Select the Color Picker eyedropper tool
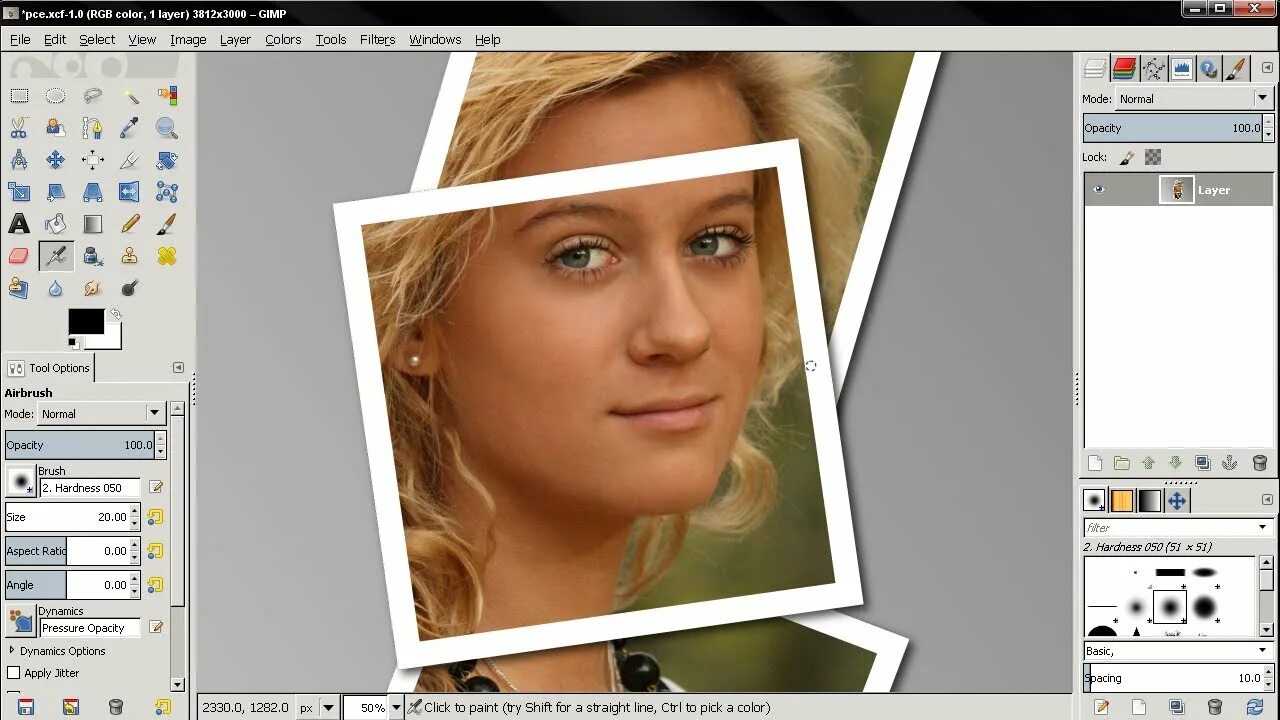The image size is (1280, 720). pyautogui.click(x=130, y=128)
